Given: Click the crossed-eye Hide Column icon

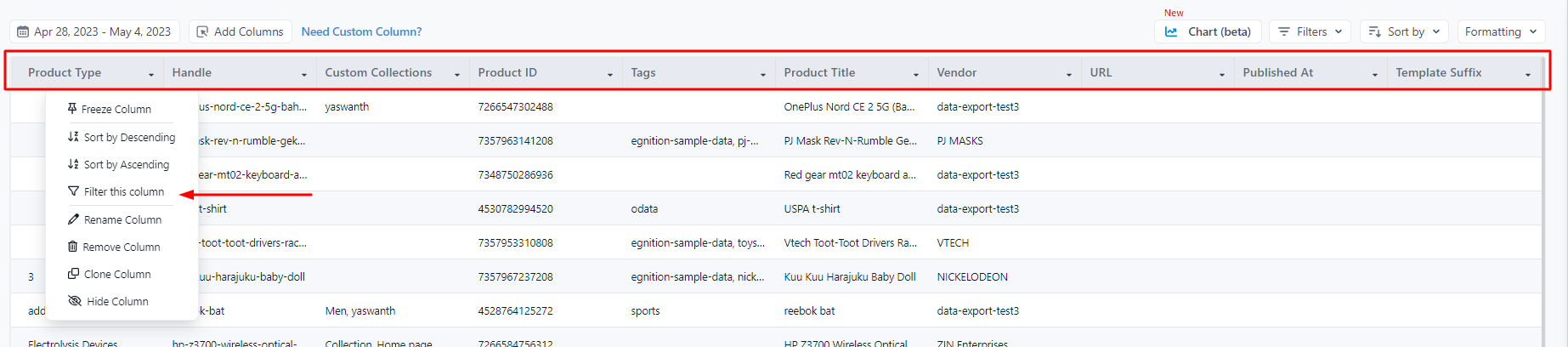Looking at the screenshot, I should tap(75, 301).
